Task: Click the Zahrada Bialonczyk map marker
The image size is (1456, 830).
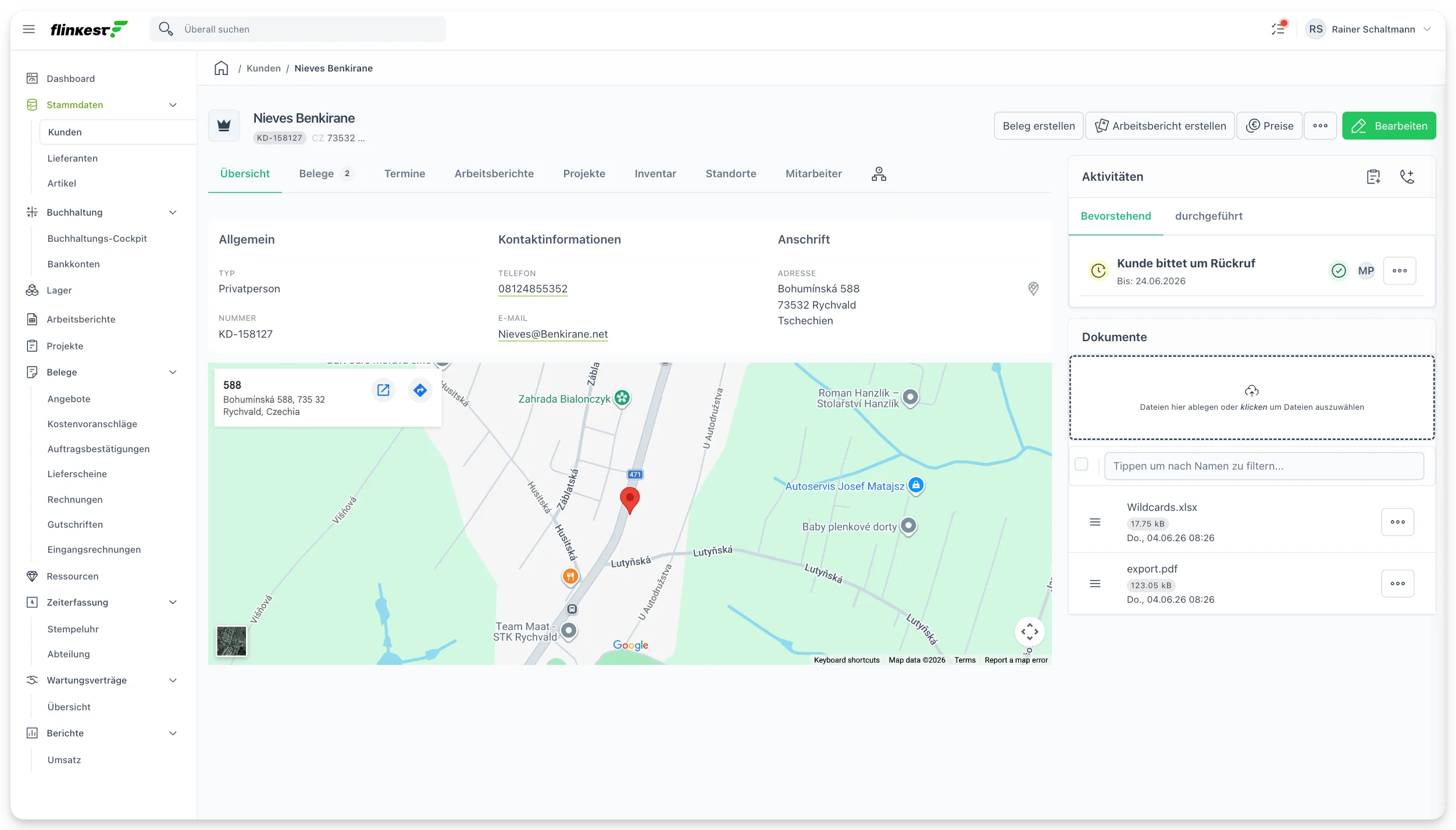Action: click(x=622, y=399)
